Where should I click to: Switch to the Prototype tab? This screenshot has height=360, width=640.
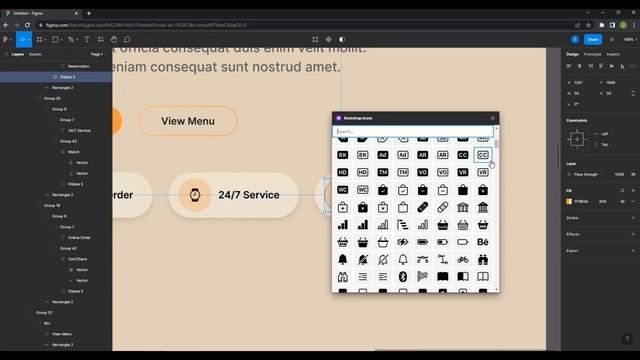592,54
